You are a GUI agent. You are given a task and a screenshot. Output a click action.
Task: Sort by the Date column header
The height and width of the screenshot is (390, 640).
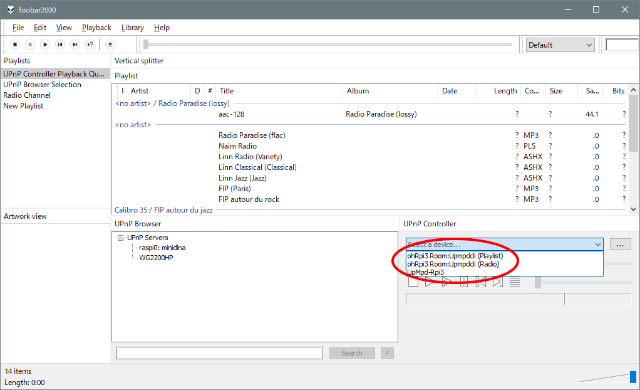457,91
